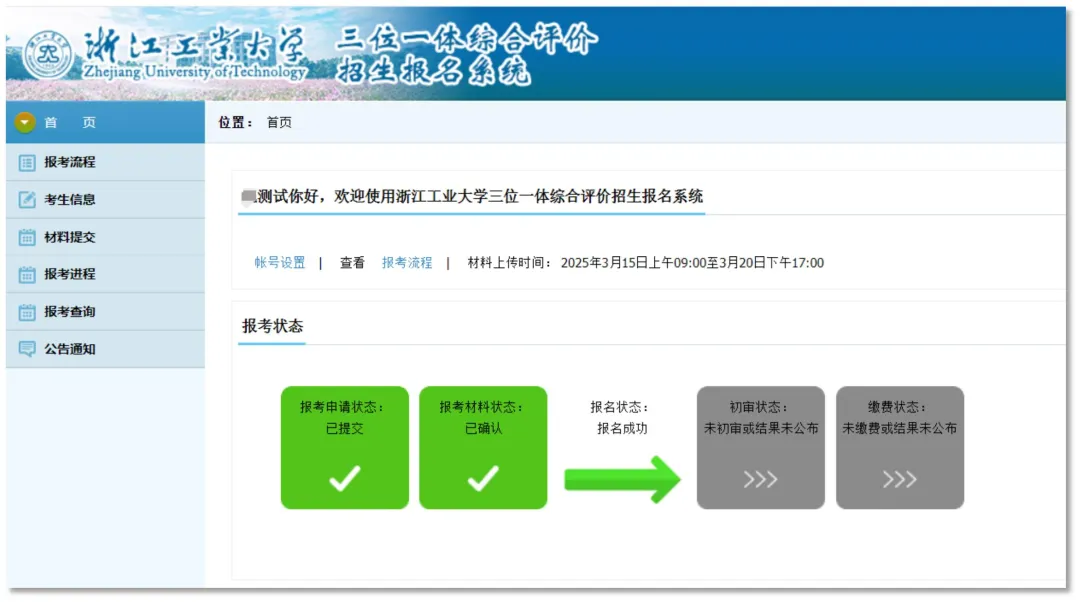Click the 查看 text
The image size is (1080, 602).
(352, 262)
